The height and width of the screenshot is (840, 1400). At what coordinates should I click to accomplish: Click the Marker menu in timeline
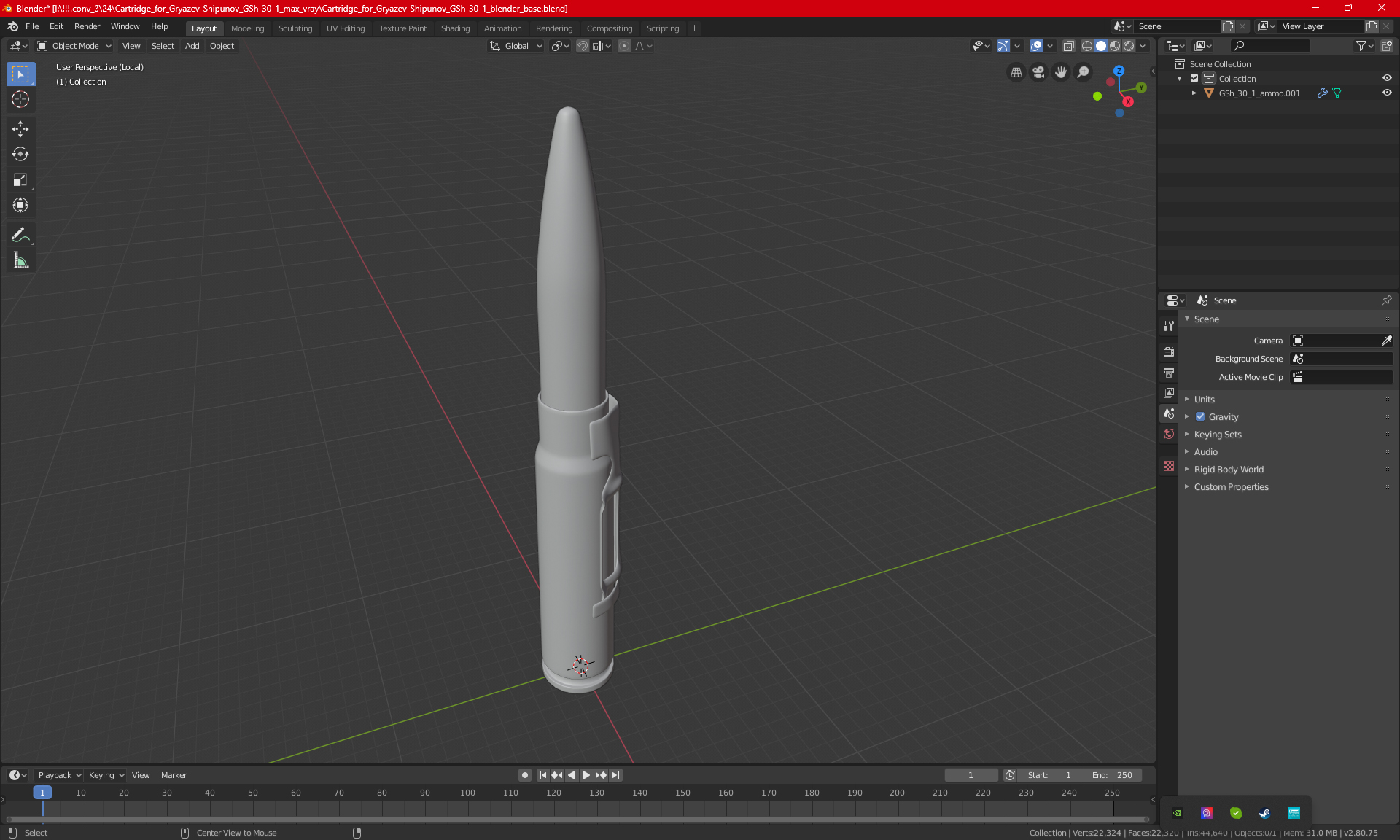click(174, 775)
